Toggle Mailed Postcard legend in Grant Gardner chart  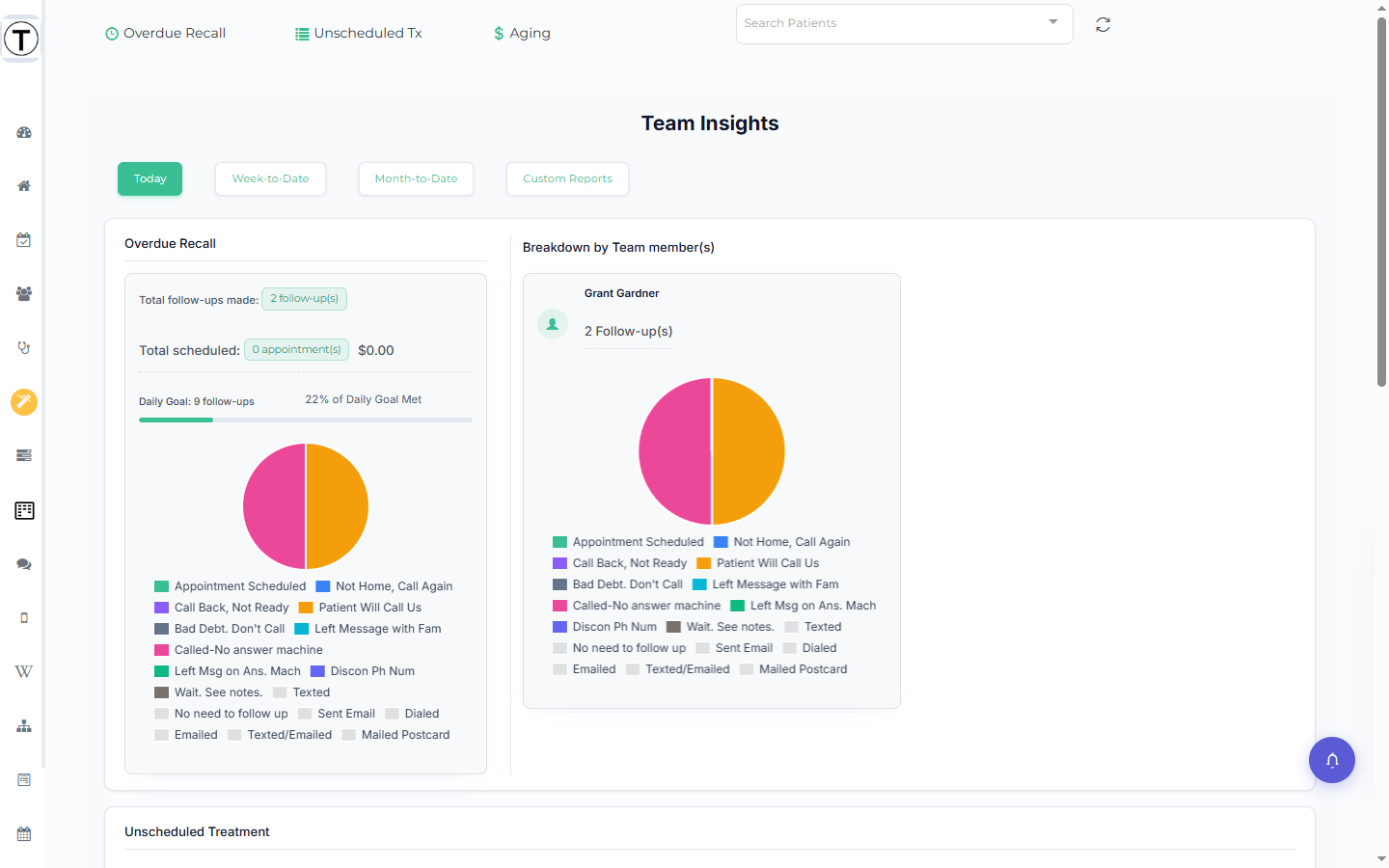point(794,669)
